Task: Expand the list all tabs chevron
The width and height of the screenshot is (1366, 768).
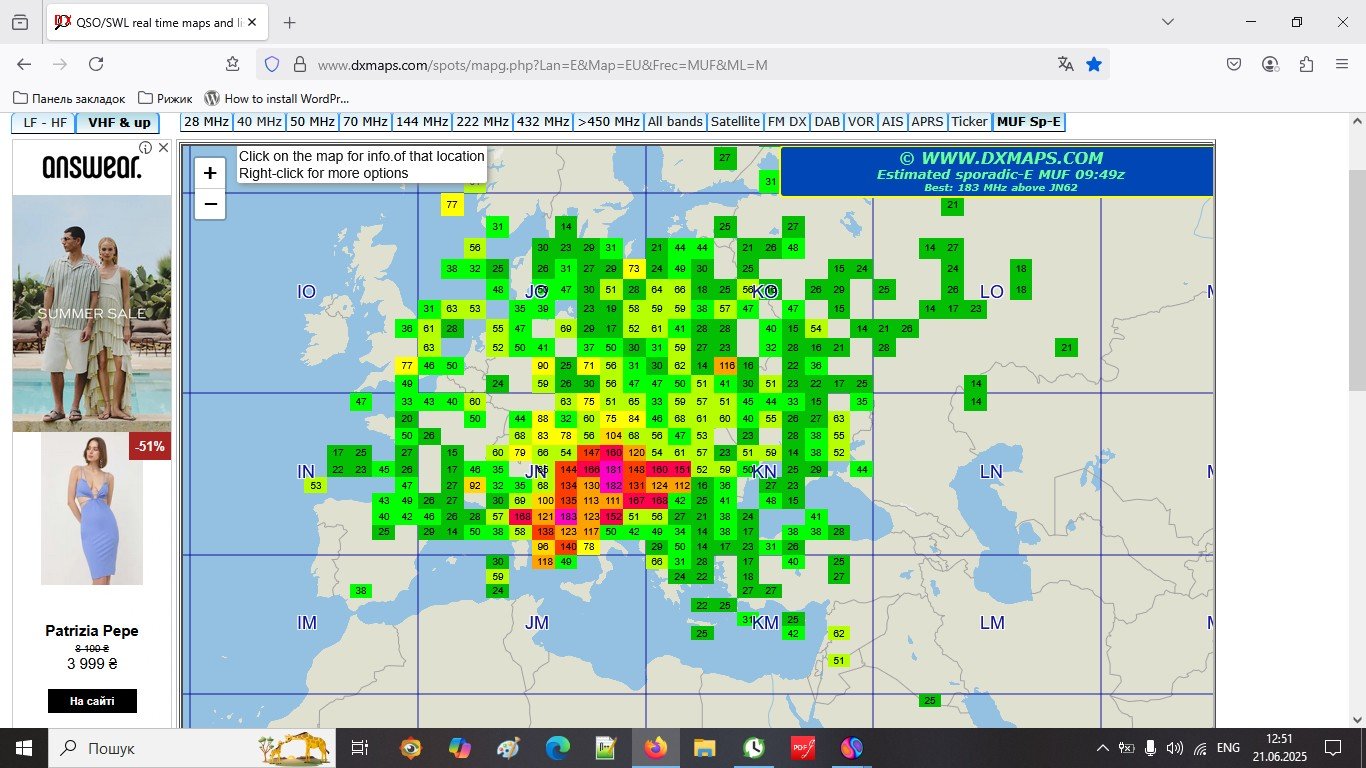Action: click(x=1168, y=22)
